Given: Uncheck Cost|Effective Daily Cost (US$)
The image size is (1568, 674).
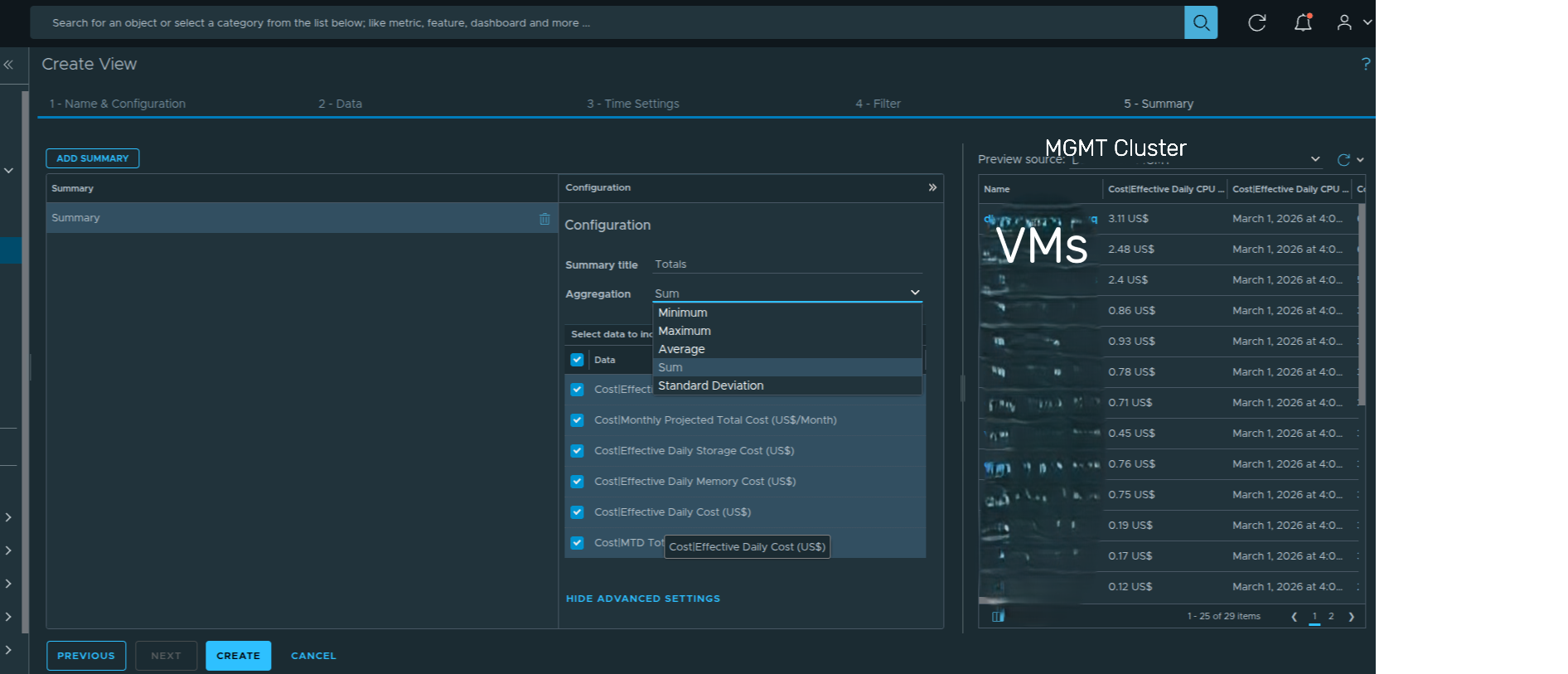Looking at the screenshot, I should [x=577, y=512].
